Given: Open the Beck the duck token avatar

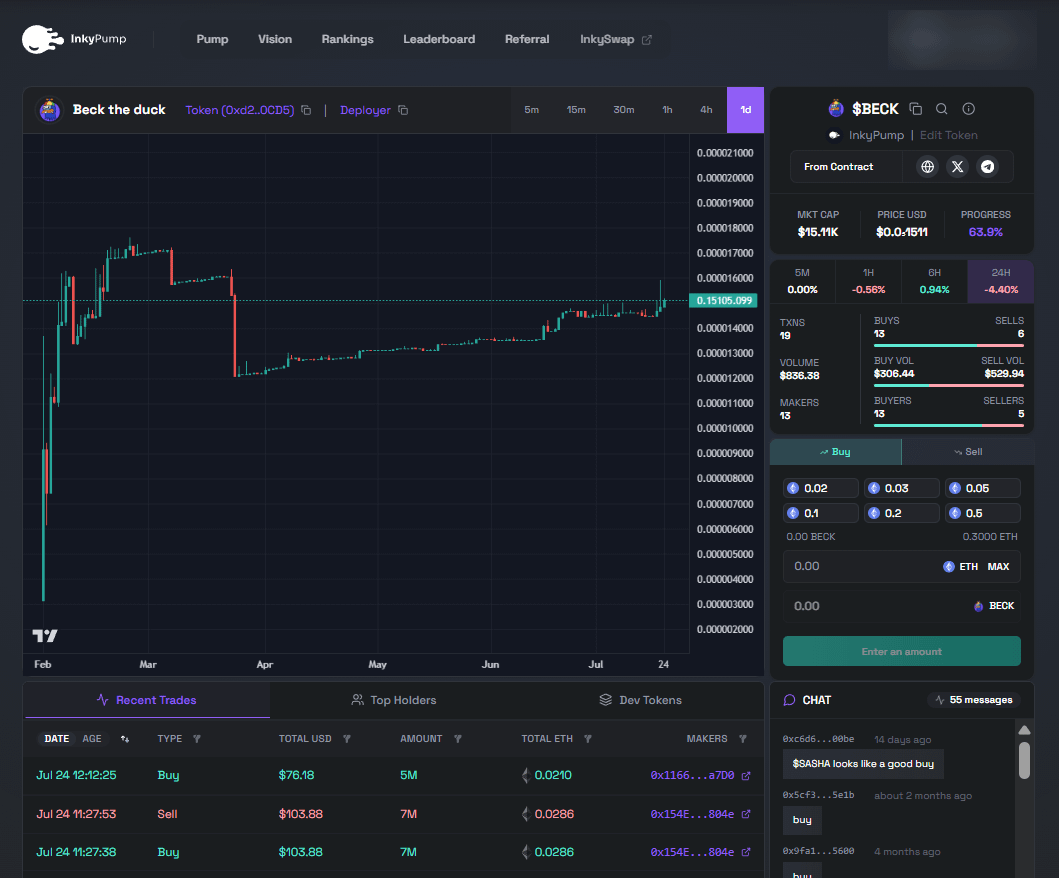Looking at the screenshot, I should [49, 110].
